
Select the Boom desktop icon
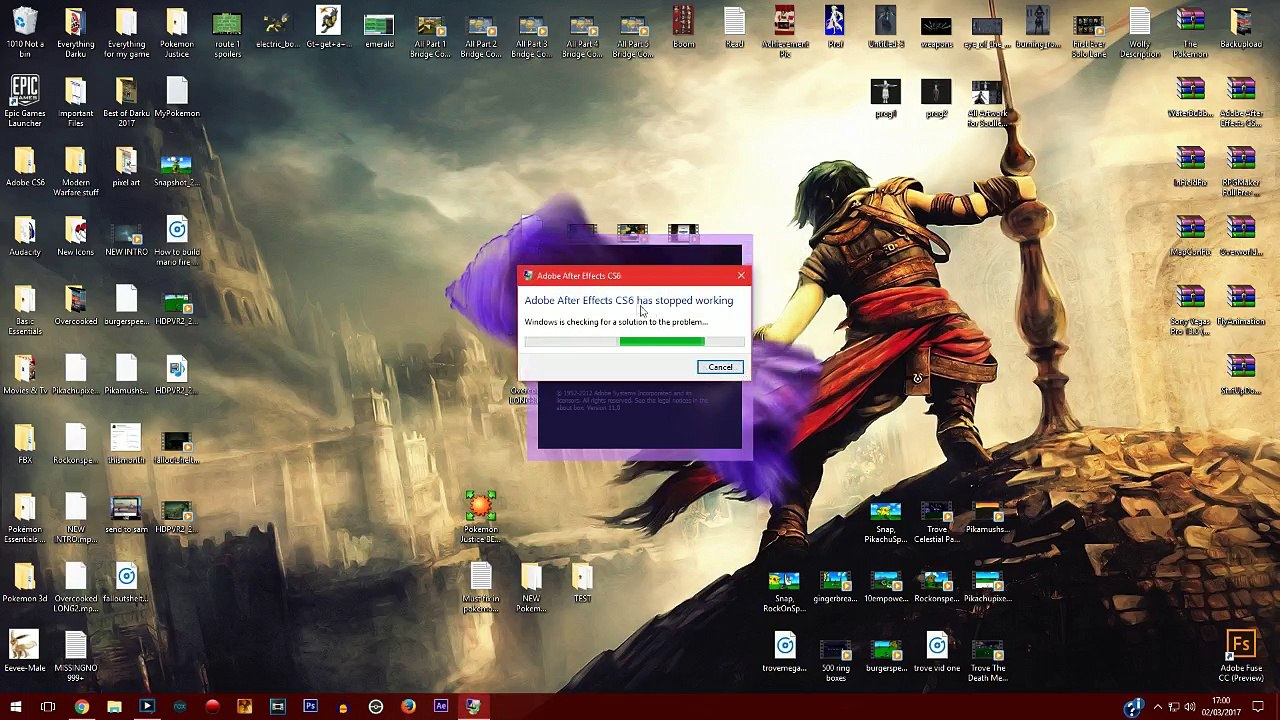(683, 27)
